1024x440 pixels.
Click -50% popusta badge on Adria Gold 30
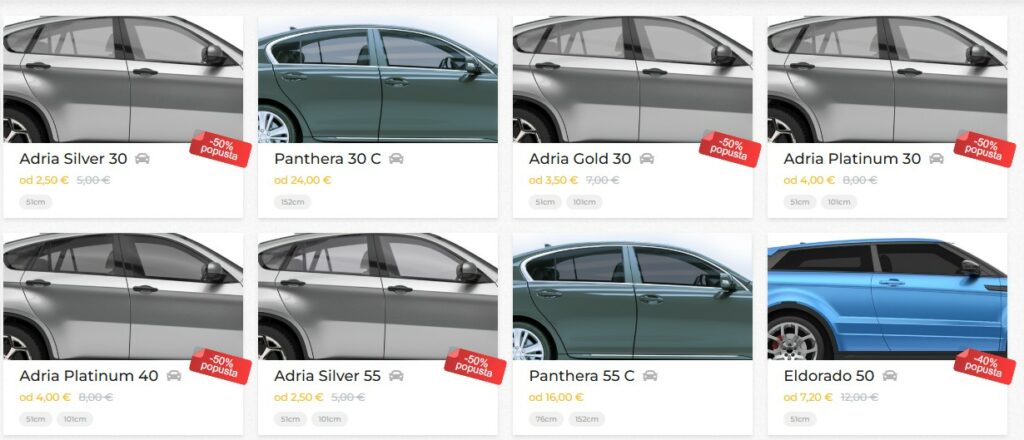point(730,148)
